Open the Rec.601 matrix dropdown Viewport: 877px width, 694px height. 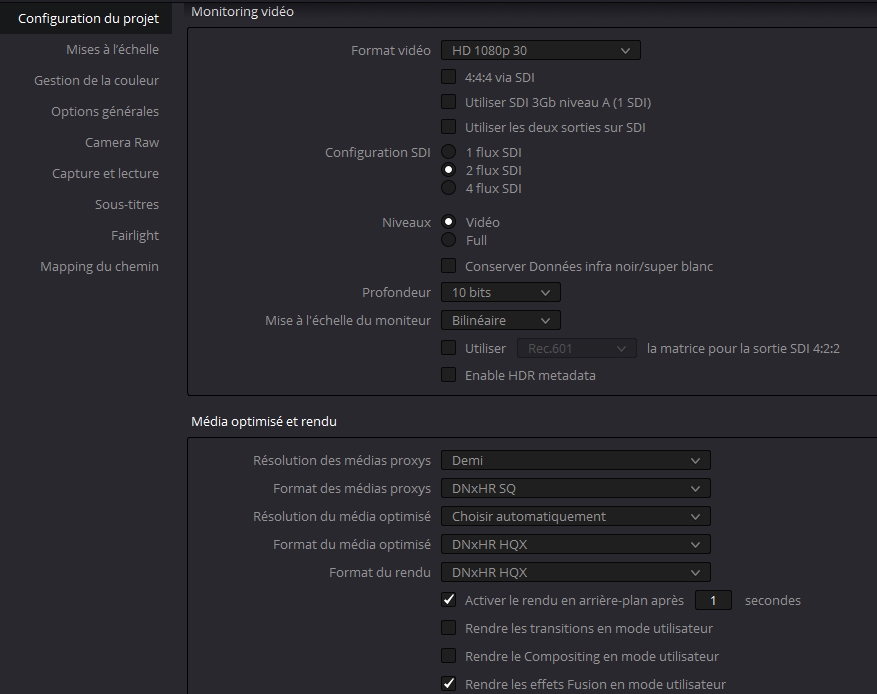coord(577,348)
